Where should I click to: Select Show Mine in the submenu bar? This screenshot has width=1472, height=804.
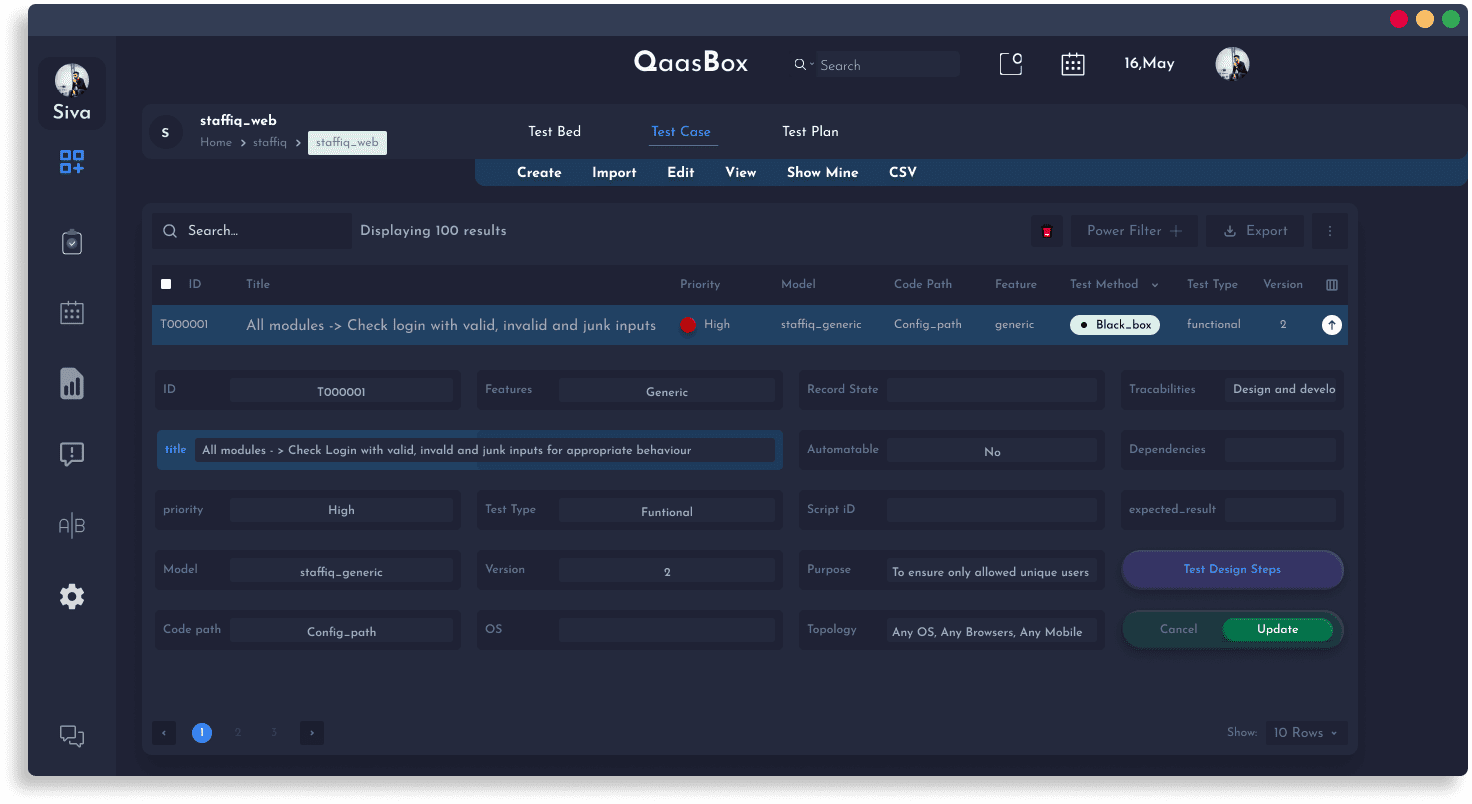pyautogui.click(x=822, y=172)
